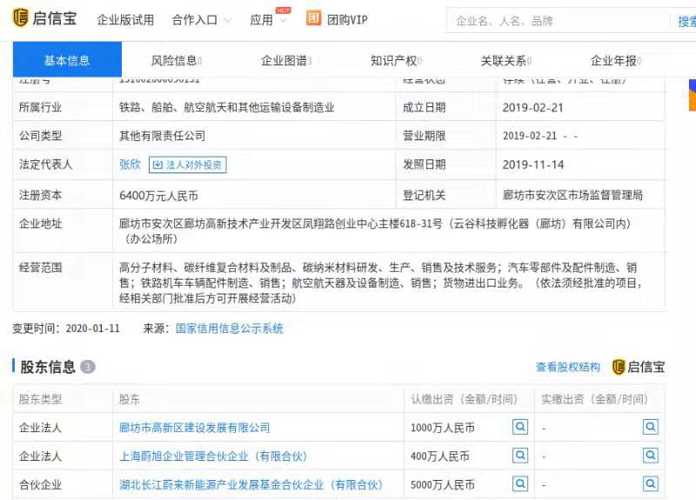Select the 关联关系 tab

(x=506, y=60)
